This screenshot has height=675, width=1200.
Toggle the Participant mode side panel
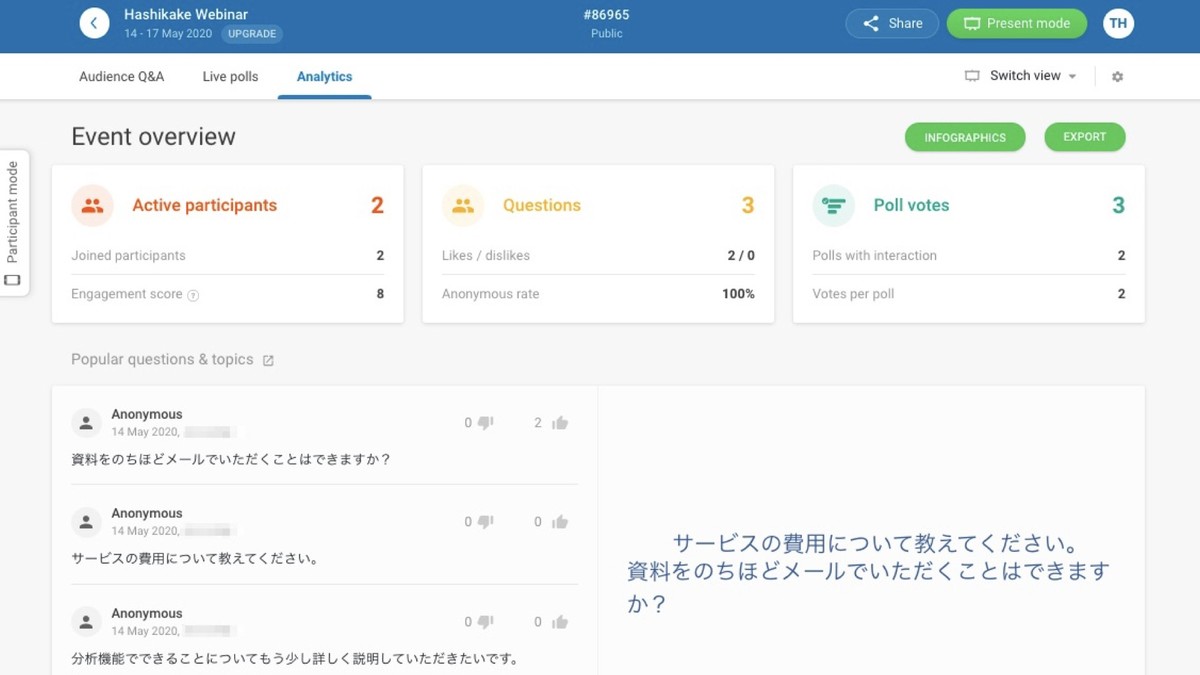(13, 223)
